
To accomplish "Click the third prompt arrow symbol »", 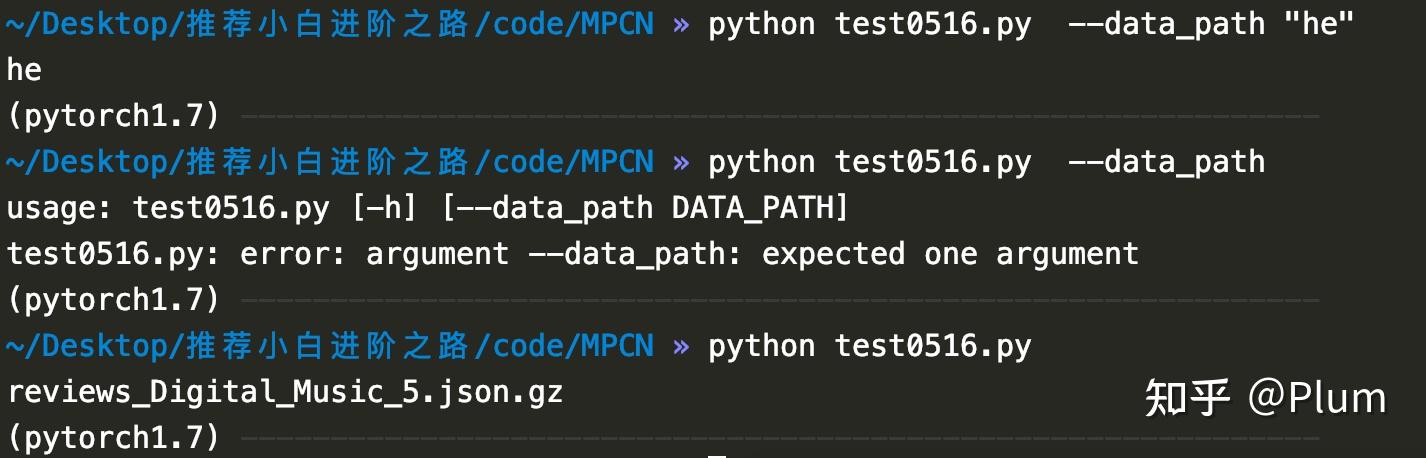I will pos(681,347).
